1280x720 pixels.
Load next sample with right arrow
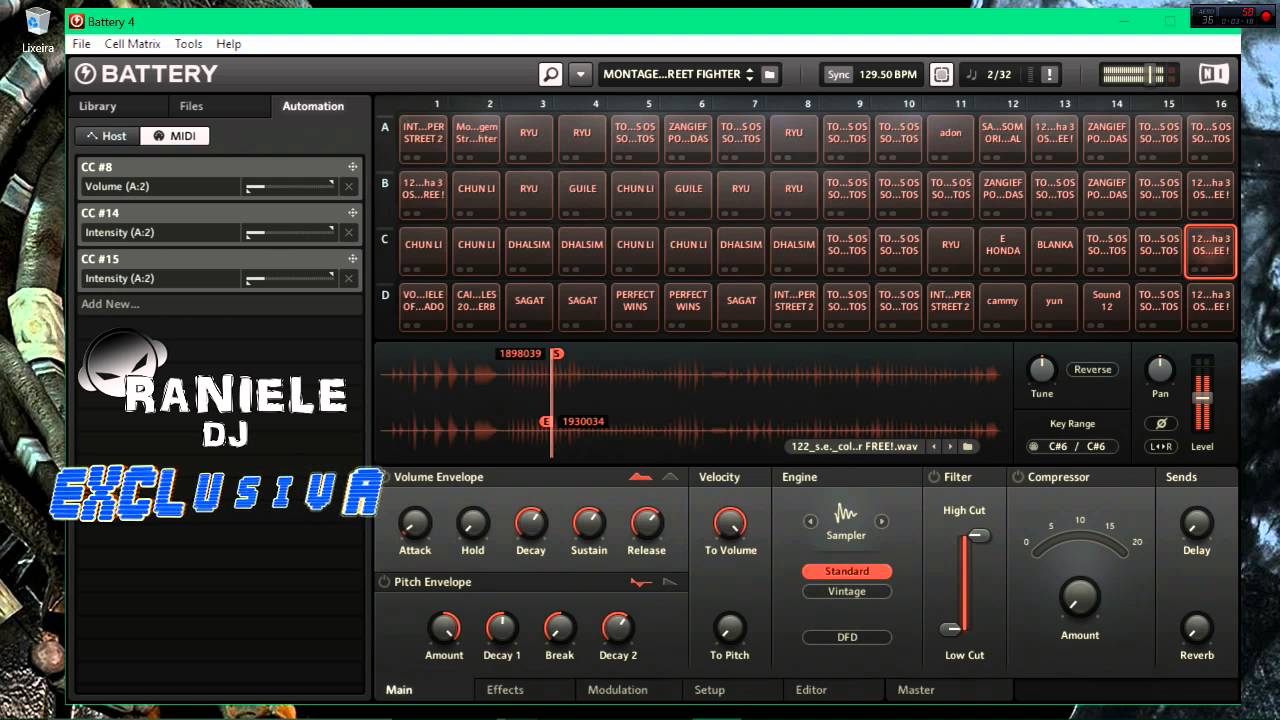click(950, 447)
